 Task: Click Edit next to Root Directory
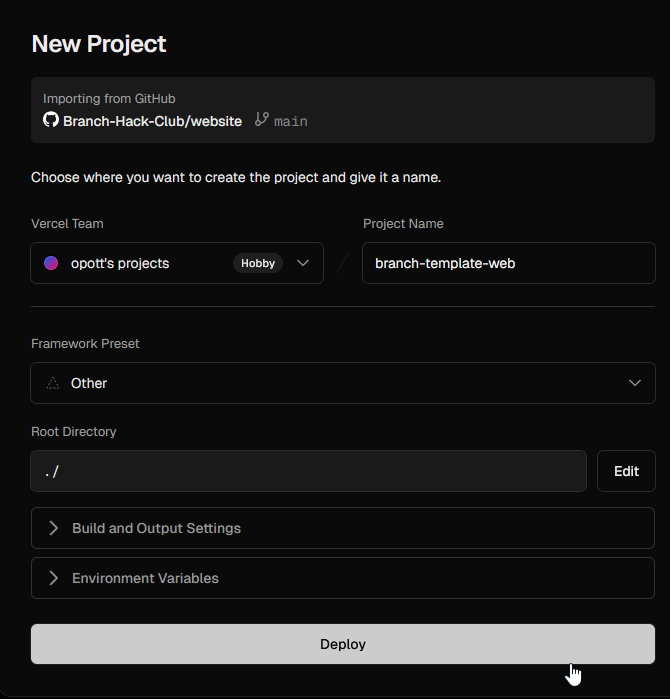626,471
